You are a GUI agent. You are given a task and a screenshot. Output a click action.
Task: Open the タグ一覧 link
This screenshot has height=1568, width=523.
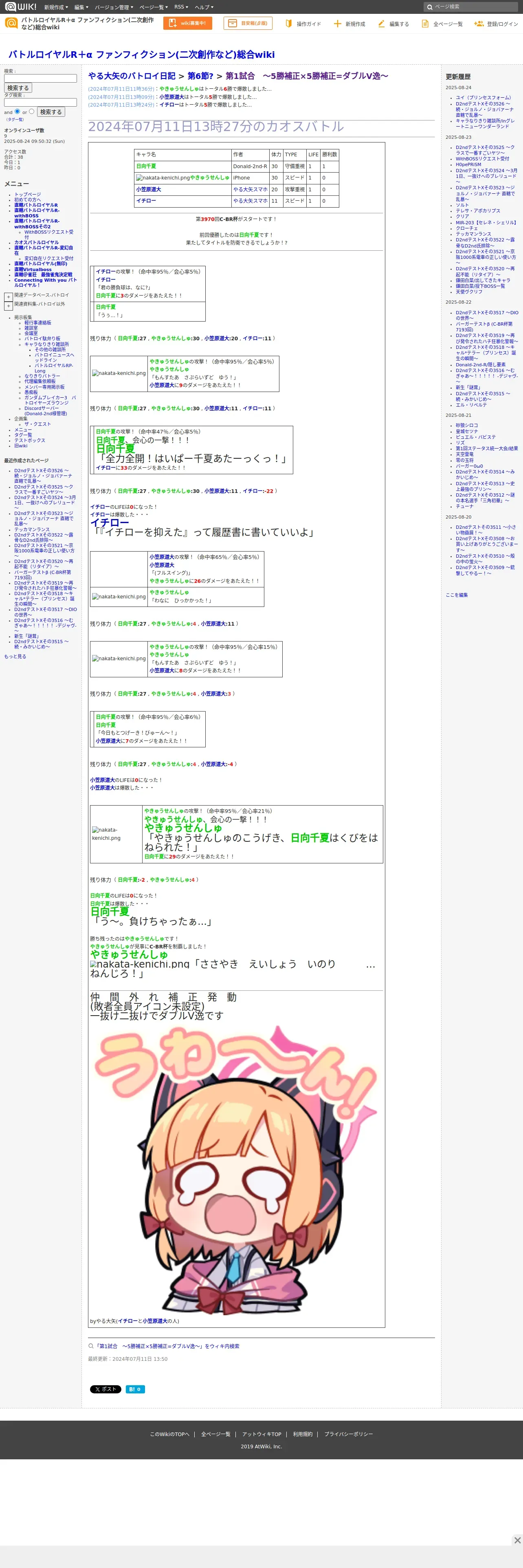(x=15, y=119)
